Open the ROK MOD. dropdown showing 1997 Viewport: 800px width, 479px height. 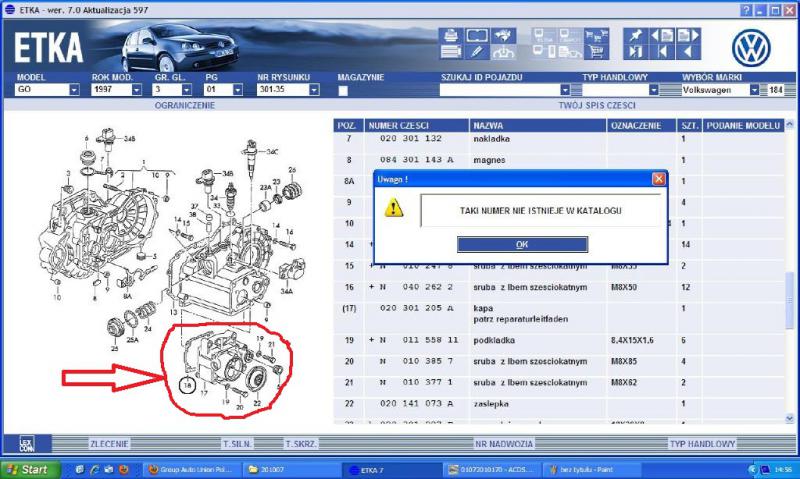[136, 90]
